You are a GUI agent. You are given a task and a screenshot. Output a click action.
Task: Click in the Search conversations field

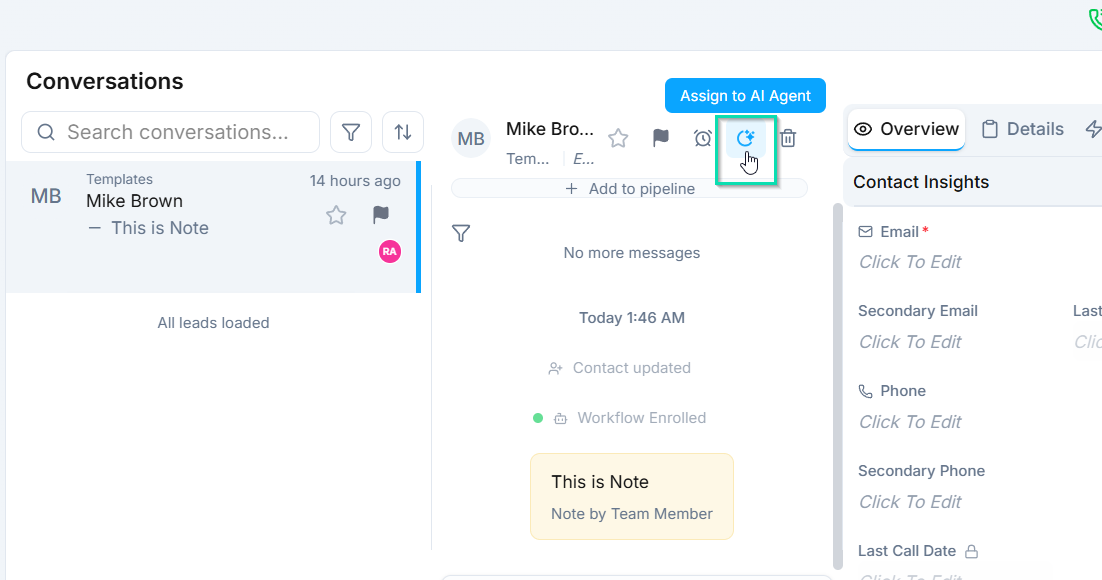coord(180,132)
